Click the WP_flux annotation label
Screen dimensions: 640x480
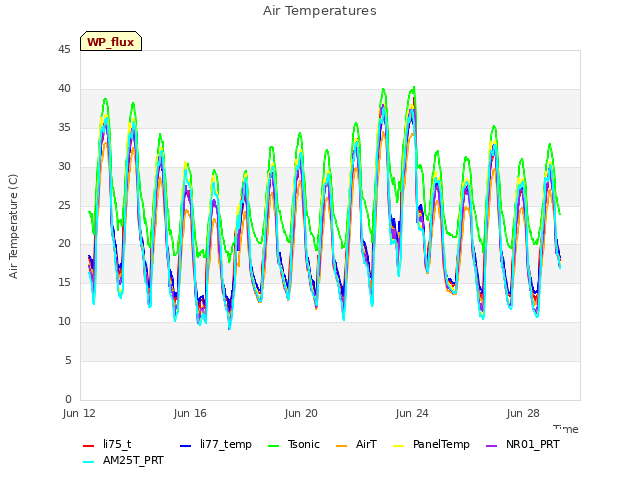[111, 41]
